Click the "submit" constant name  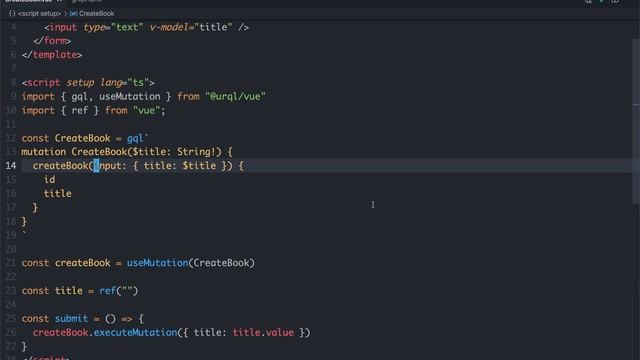click(x=71, y=319)
